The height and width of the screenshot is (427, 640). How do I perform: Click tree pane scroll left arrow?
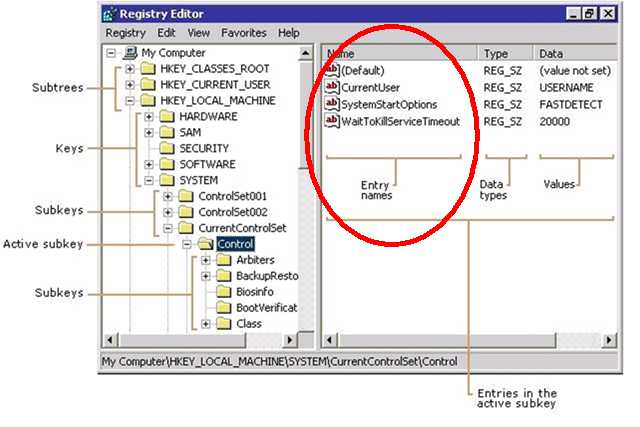coord(111,340)
